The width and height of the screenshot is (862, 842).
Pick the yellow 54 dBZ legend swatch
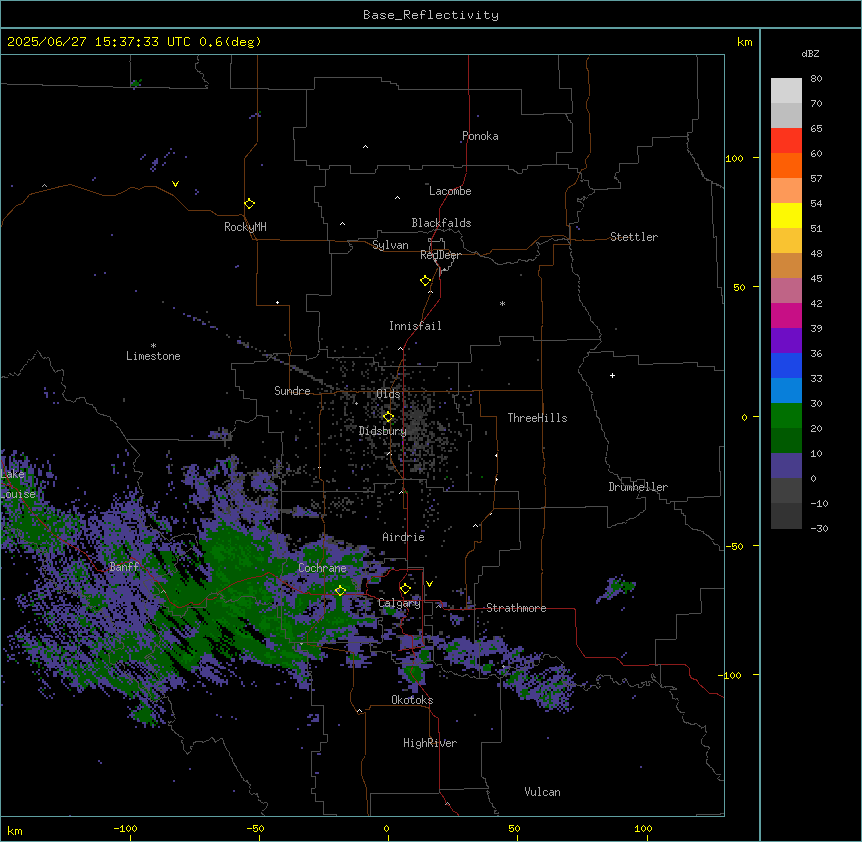786,215
